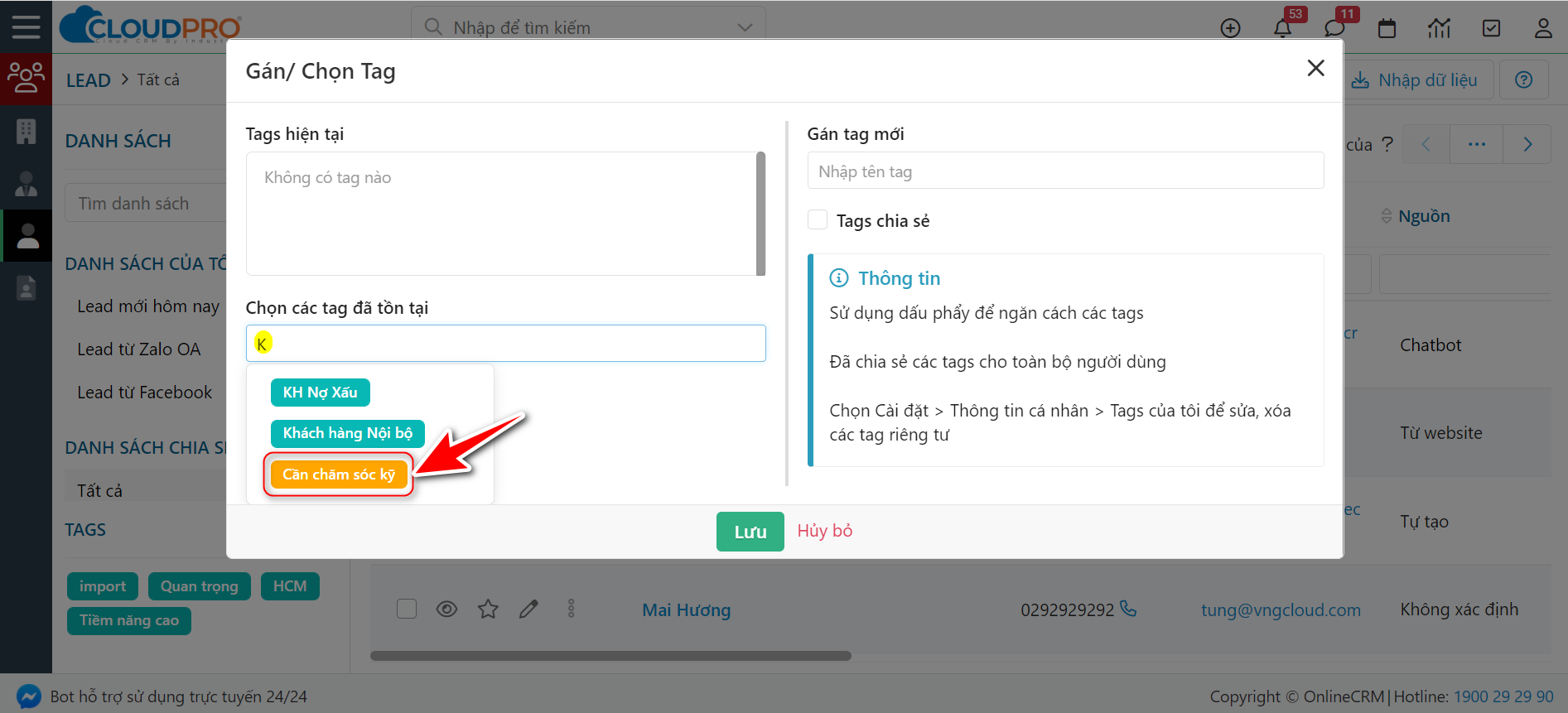Pick the KH Nợ Xấu tag
The width and height of the screenshot is (1568, 713).
click(321, 393)
